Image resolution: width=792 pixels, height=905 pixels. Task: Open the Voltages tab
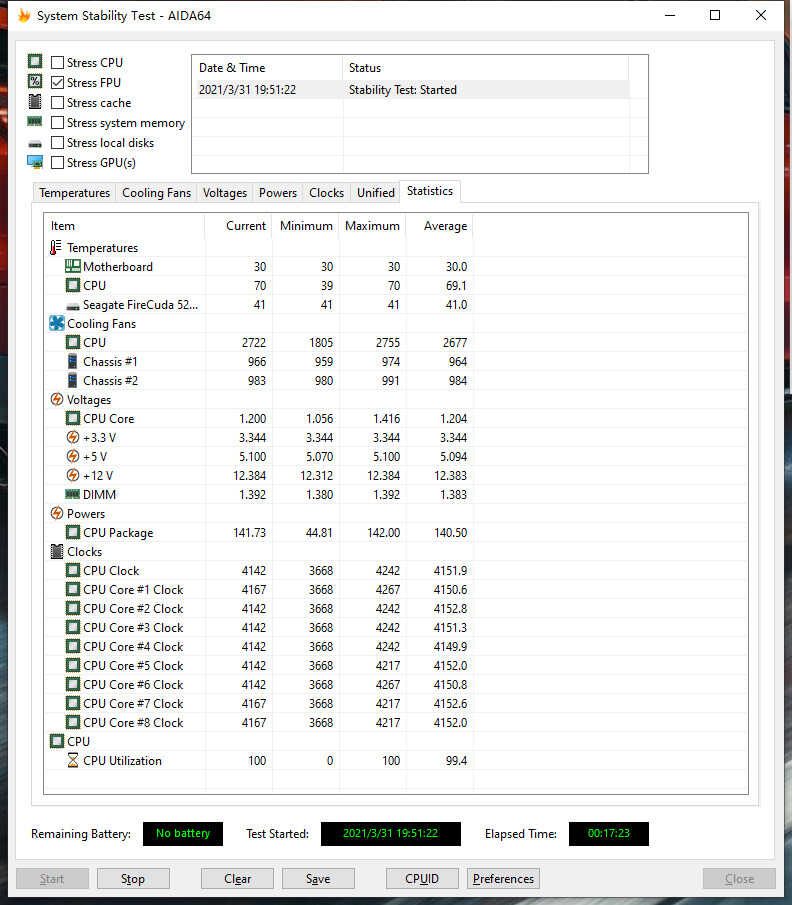[x=224, y=193]
